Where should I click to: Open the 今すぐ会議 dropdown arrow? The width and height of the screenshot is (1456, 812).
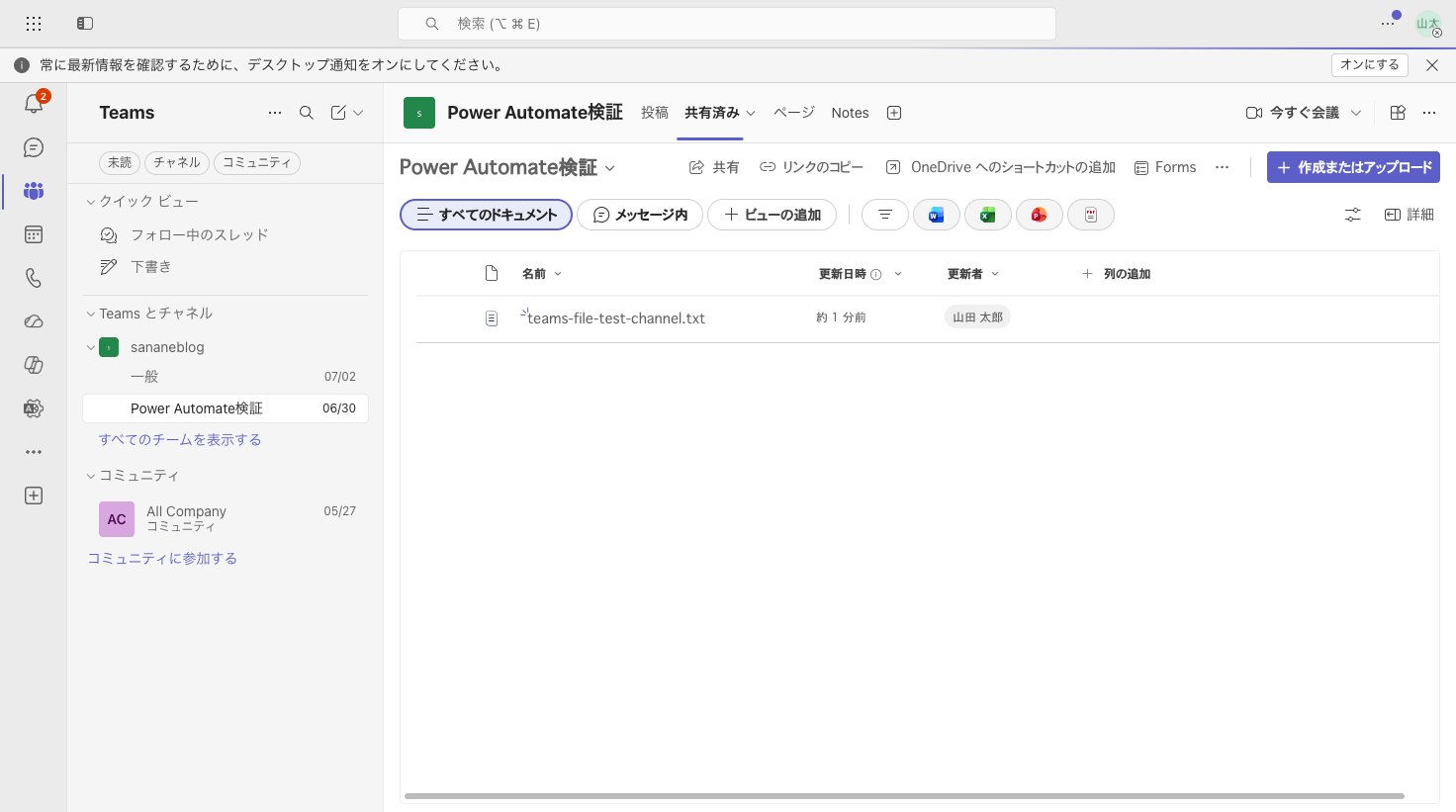pos(1356,113)
